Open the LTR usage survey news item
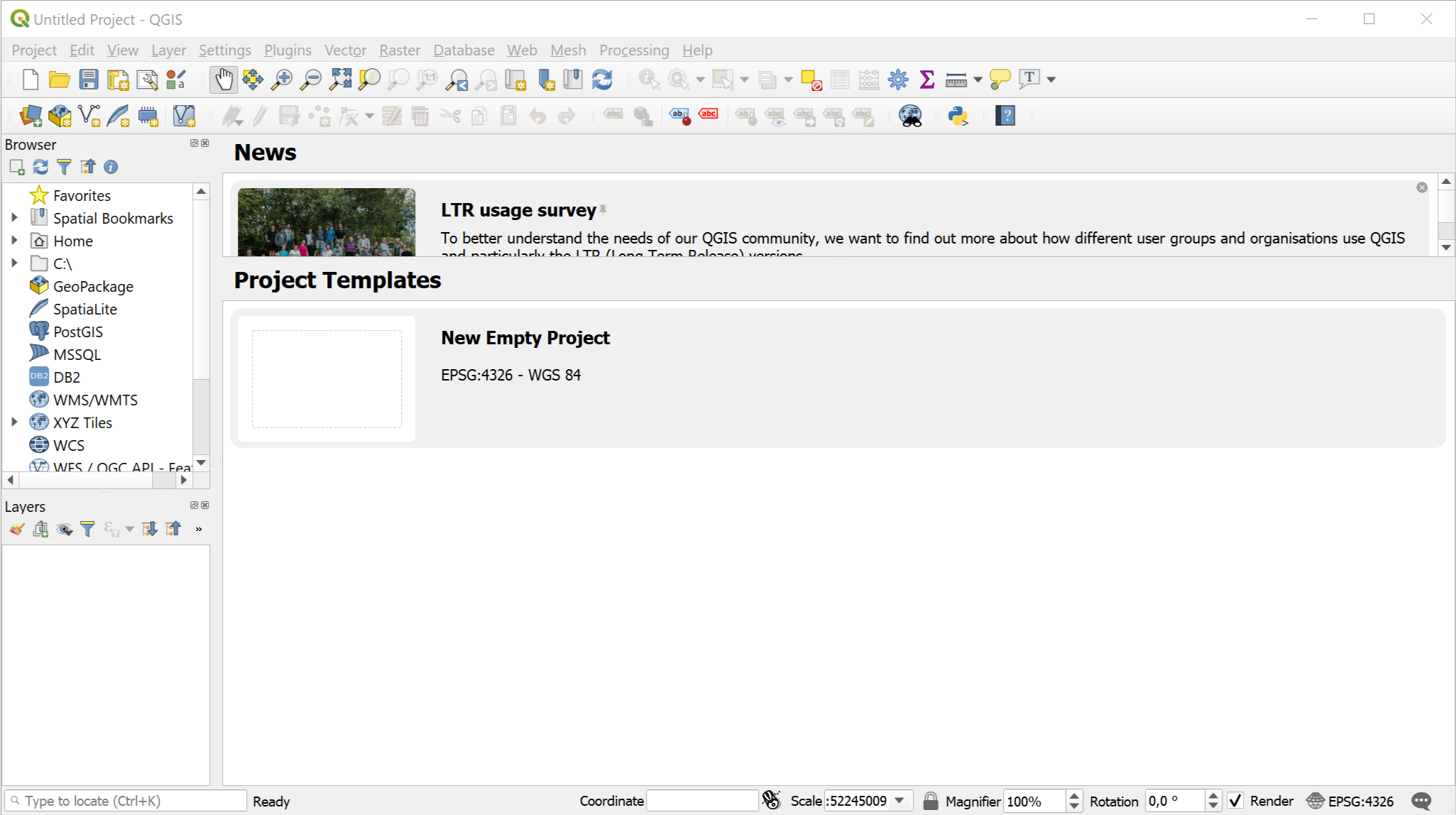This screenshot has height=815, width=1456. point(518,211)
